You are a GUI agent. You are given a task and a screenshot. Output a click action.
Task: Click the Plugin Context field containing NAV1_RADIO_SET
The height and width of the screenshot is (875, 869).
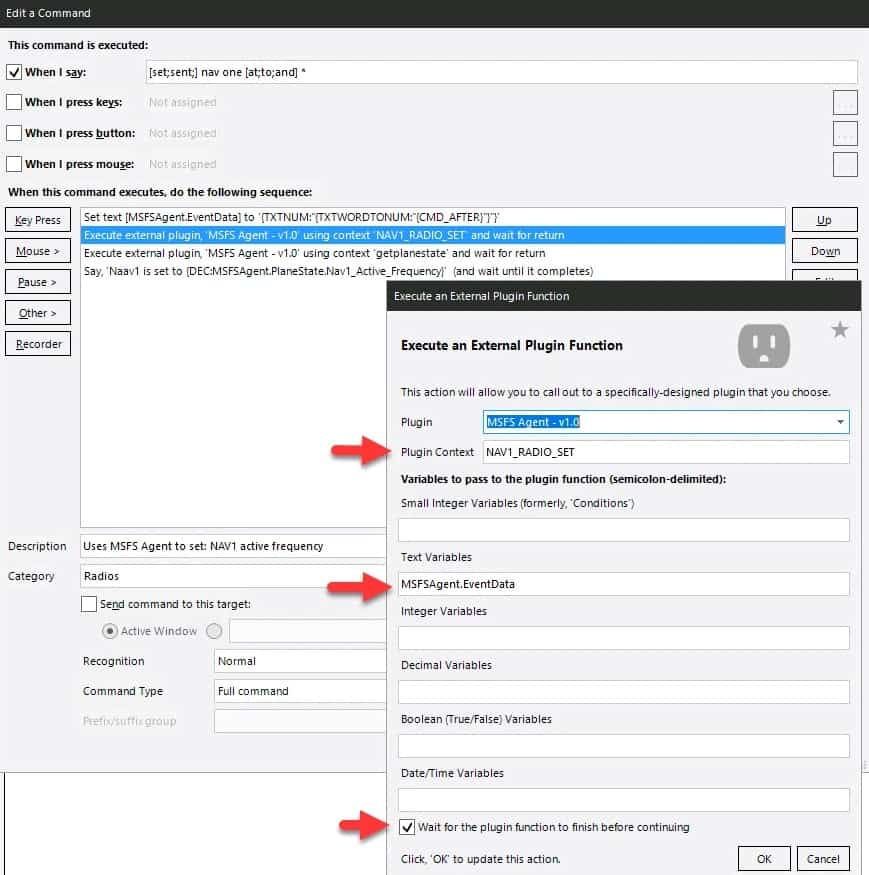click(665, 452)
